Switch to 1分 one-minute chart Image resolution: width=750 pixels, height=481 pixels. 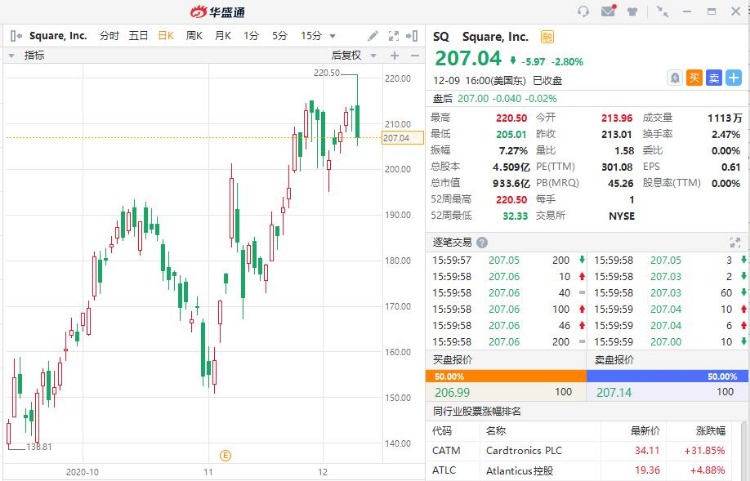point(251,36)
